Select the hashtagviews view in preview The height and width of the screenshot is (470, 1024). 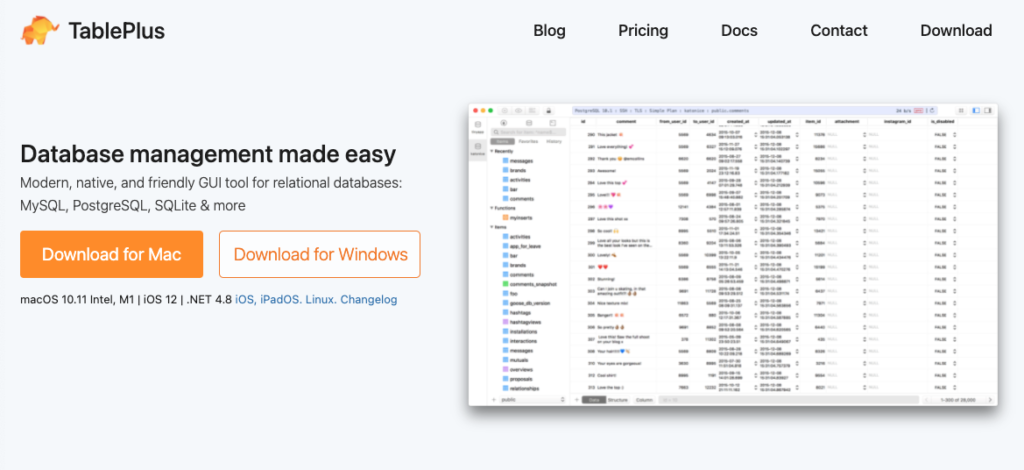point(522,322)
